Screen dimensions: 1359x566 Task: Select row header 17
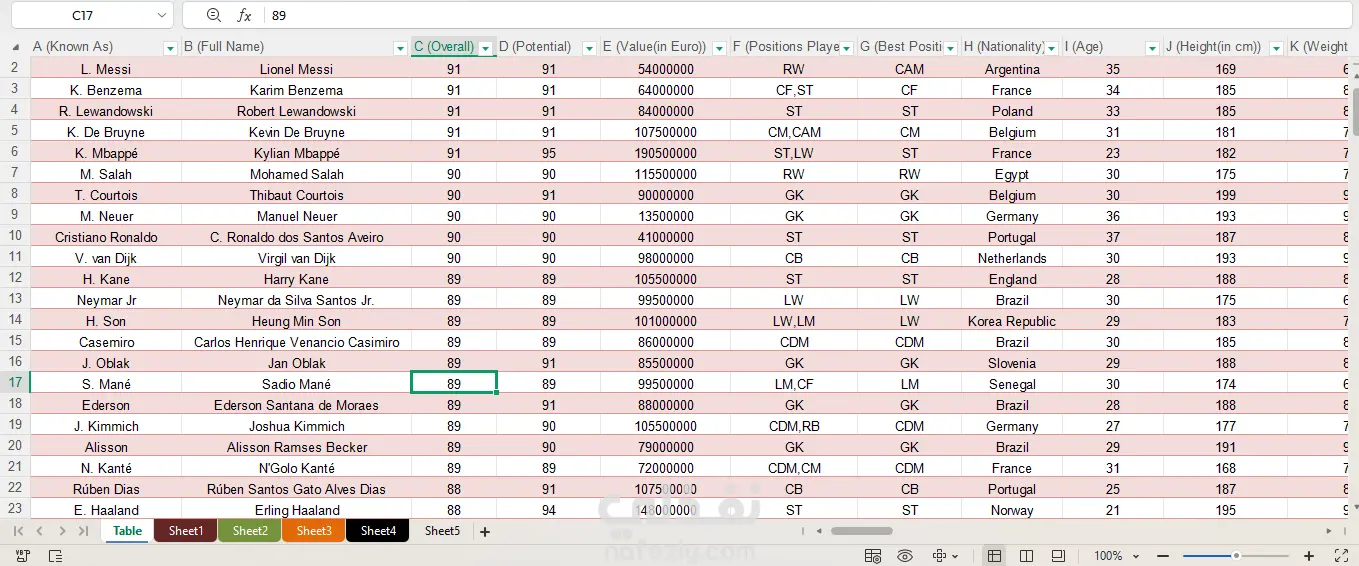(x=15, y=383)
